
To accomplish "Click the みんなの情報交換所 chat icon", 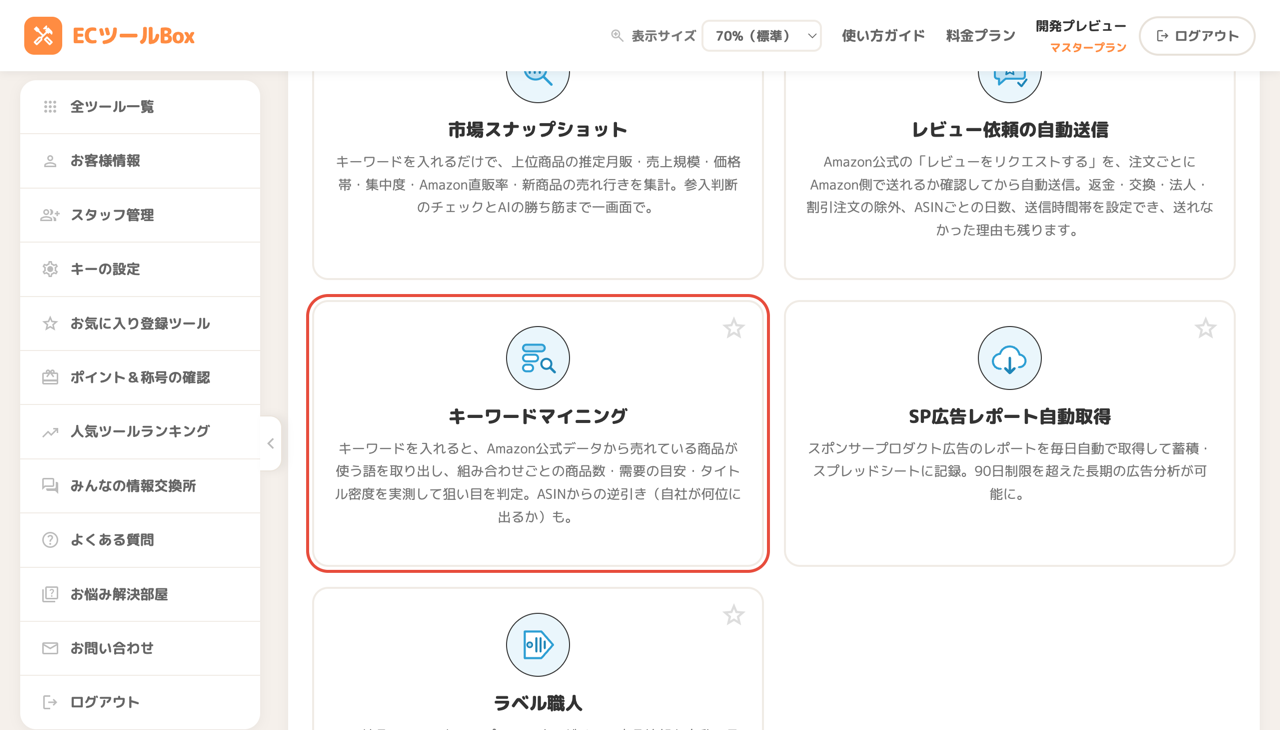I will click(x=50, y=486).
